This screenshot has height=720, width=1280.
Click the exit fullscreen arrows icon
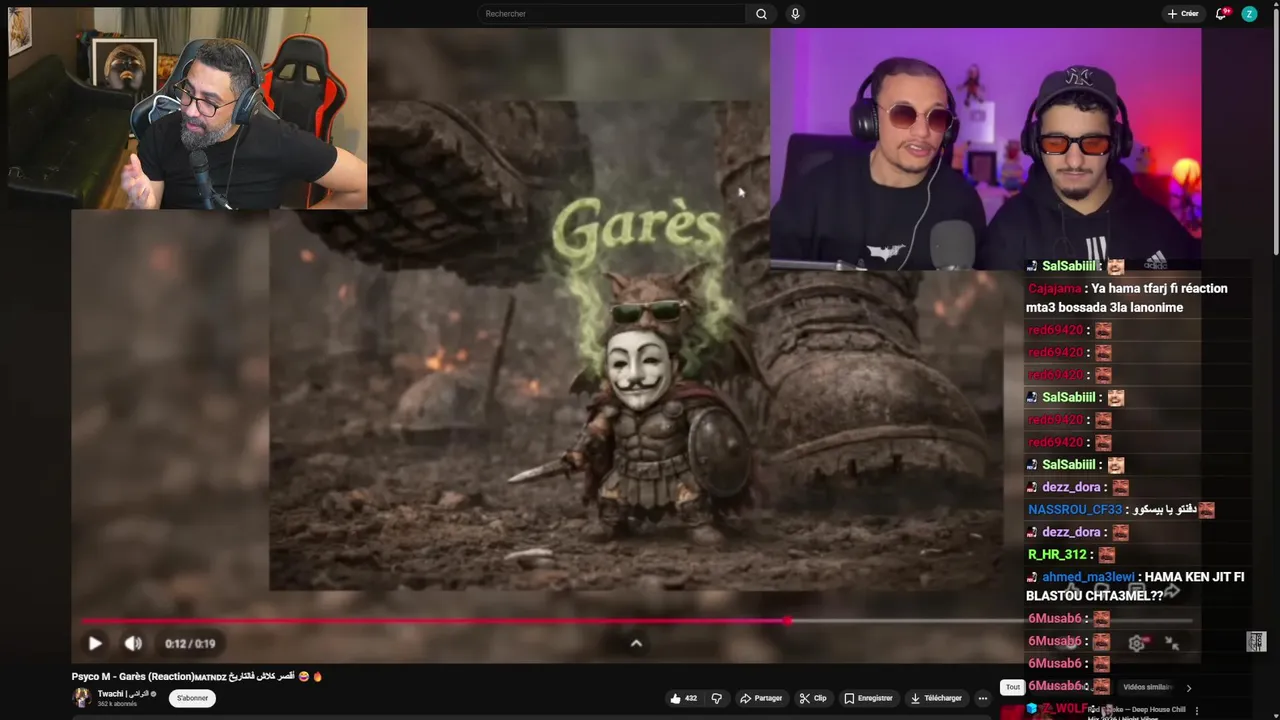[1172, 644]
